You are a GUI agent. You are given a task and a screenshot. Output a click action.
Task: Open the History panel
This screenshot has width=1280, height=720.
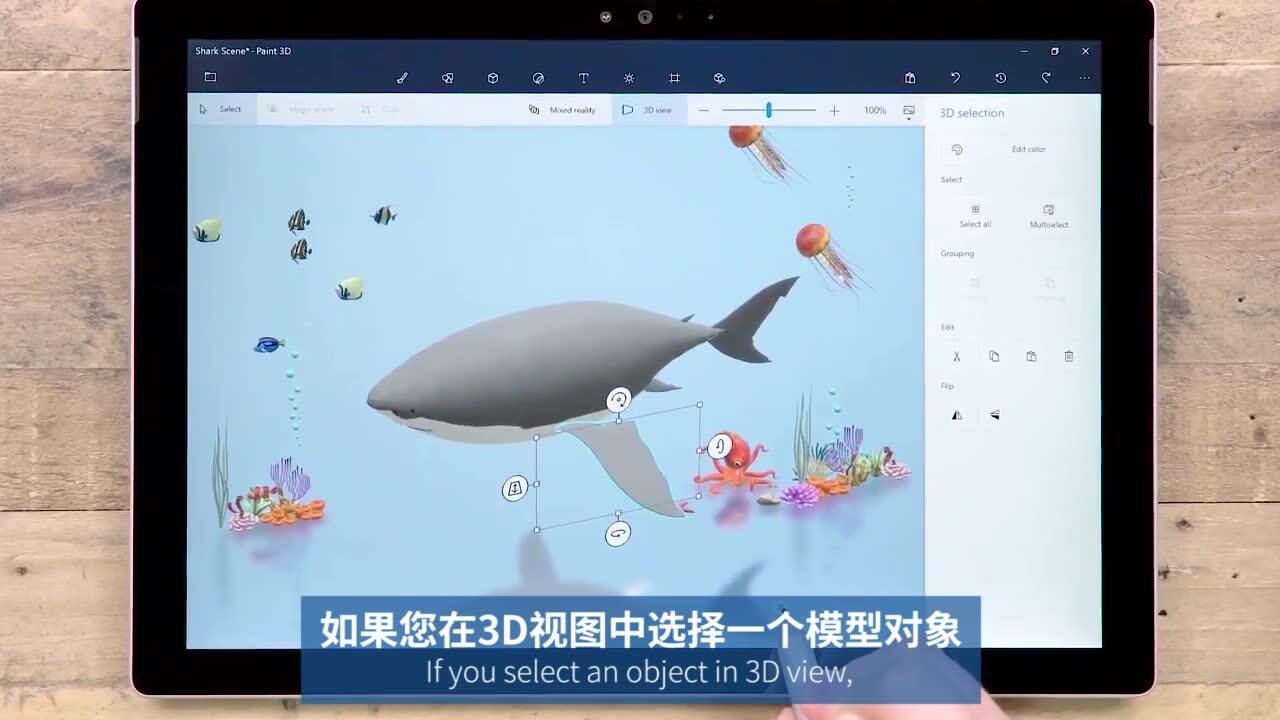pos(1001,77)
